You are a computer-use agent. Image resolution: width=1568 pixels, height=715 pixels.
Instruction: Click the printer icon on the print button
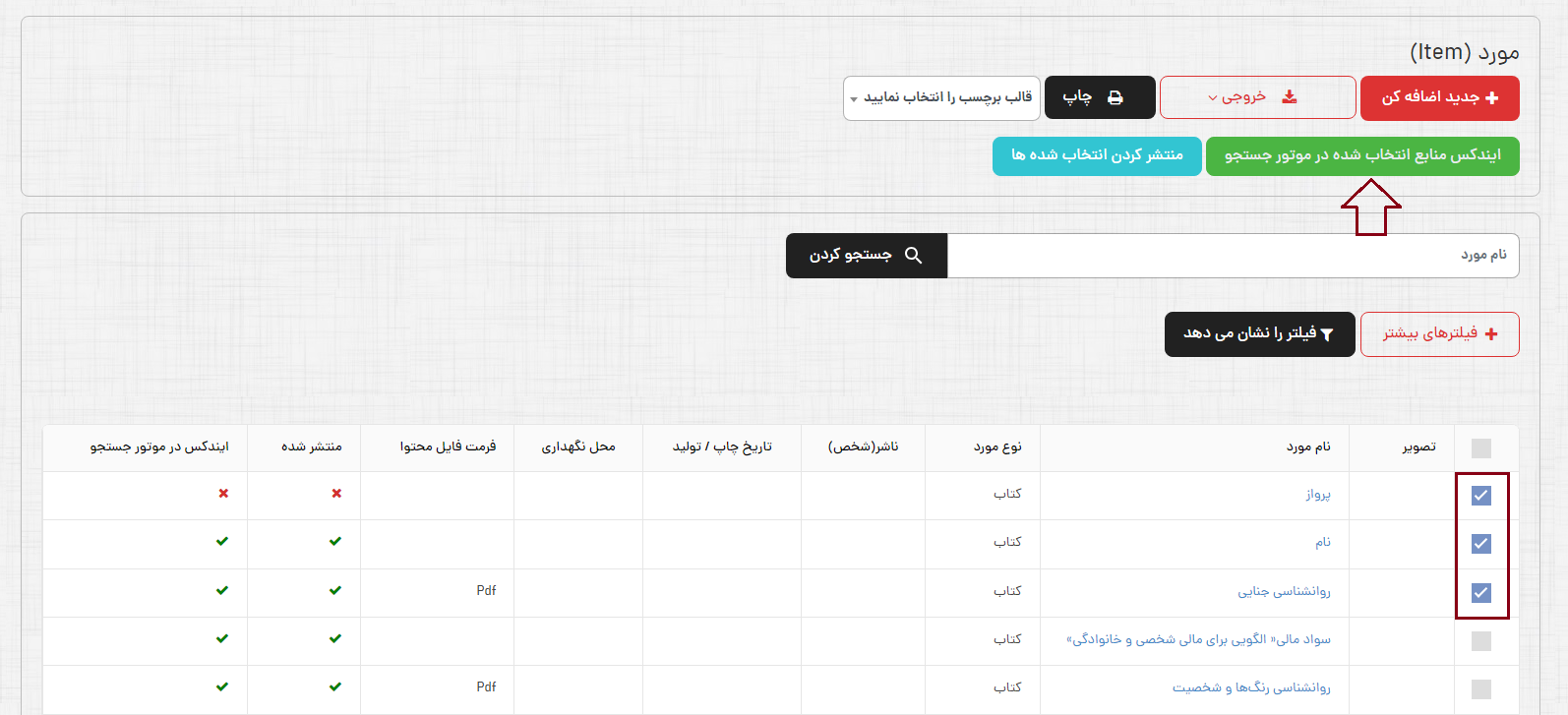click(1115, 97)
